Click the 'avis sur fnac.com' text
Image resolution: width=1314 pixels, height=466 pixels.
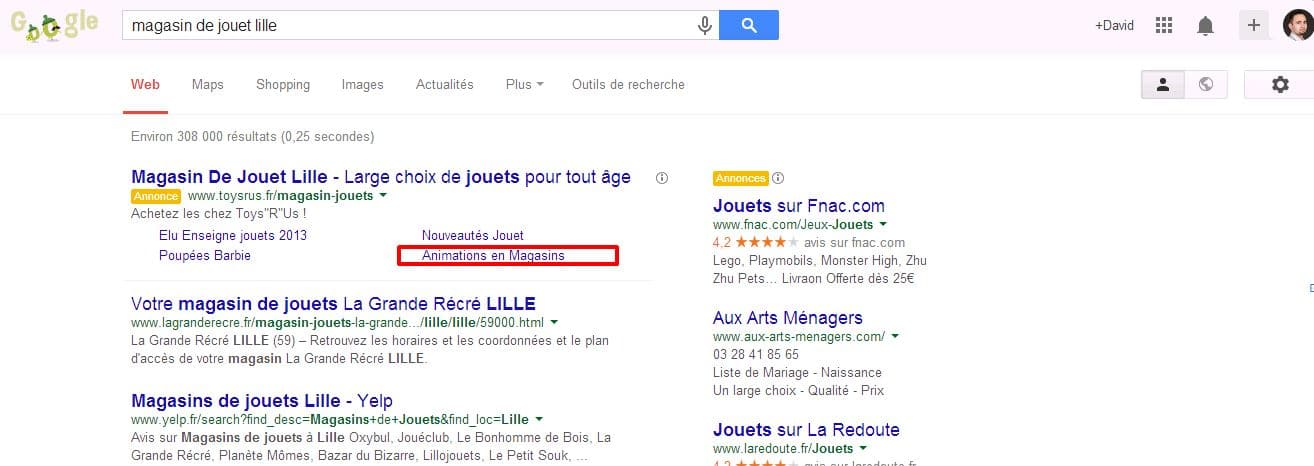pyautogui.click(x=854, y=243)
